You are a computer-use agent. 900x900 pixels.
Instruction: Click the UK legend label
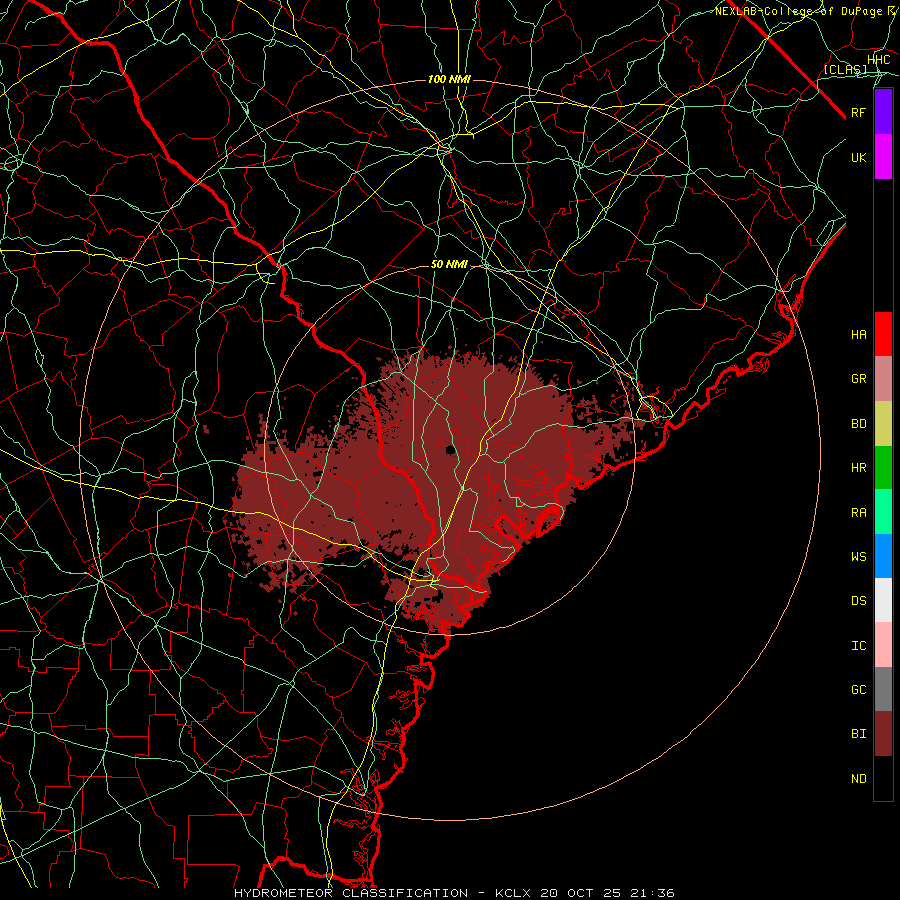click(859, 157)
